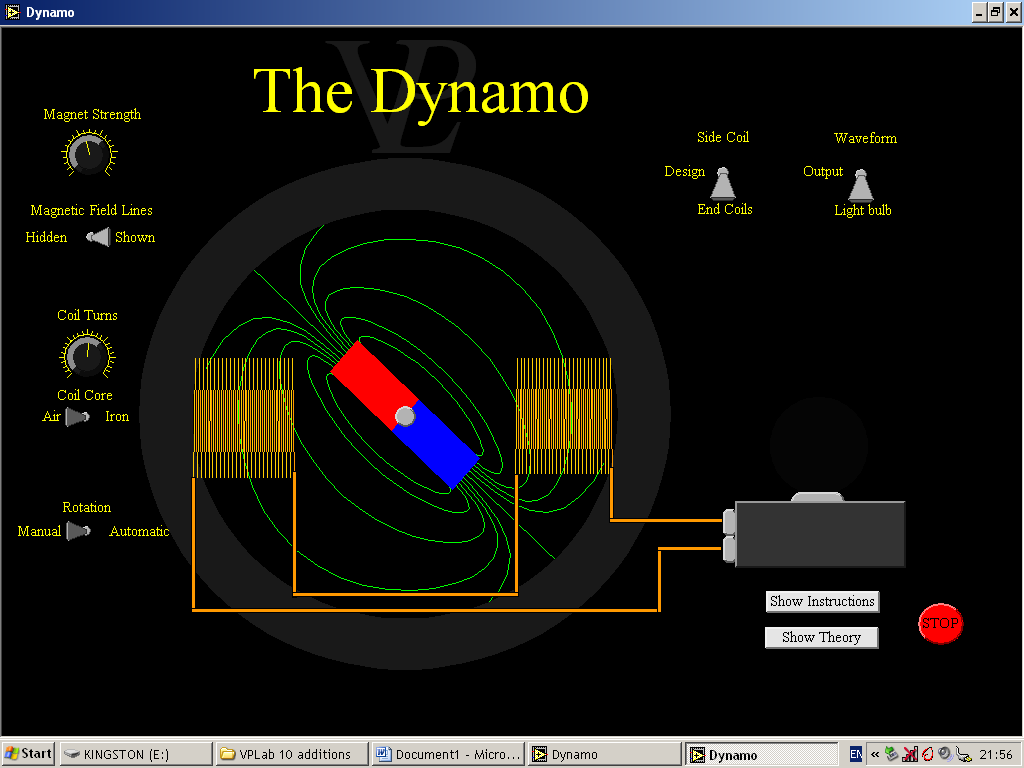Click the Show Instructions button
The height and width of the screenshot is (768, 1024).
822,602
